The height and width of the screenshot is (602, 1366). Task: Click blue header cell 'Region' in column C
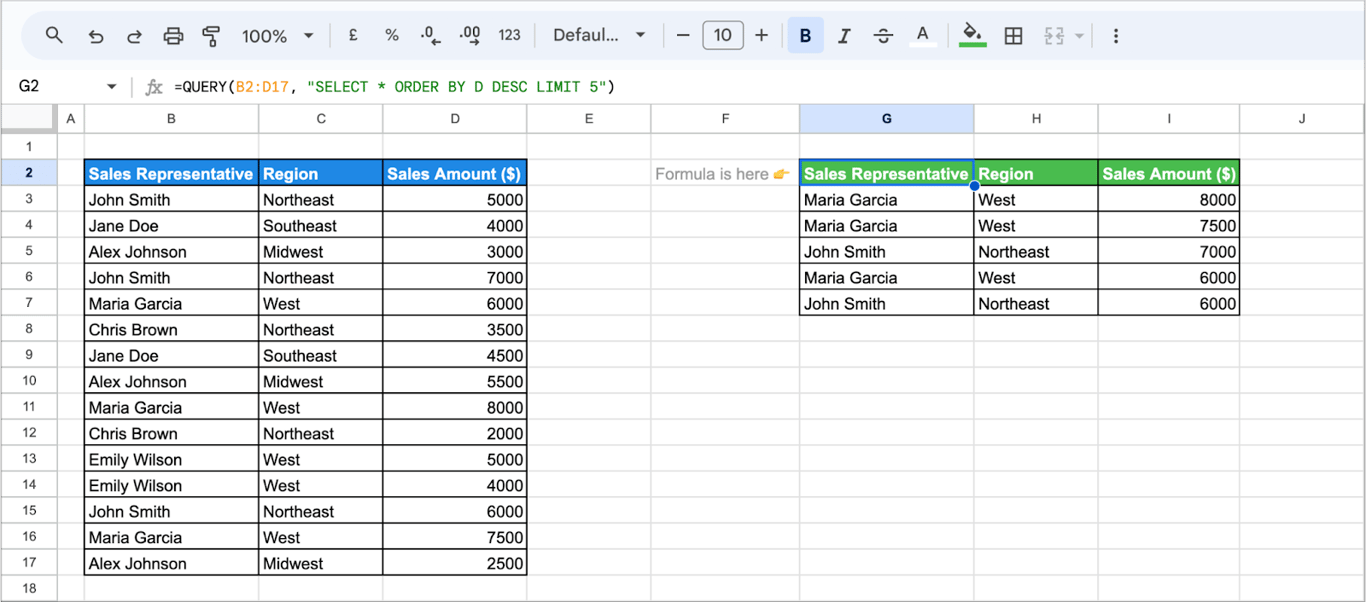point(320,173)
